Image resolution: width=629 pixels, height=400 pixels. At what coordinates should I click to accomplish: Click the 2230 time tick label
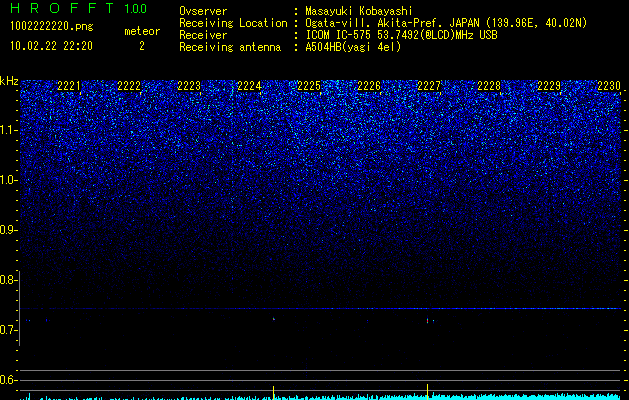click(609, 86)
